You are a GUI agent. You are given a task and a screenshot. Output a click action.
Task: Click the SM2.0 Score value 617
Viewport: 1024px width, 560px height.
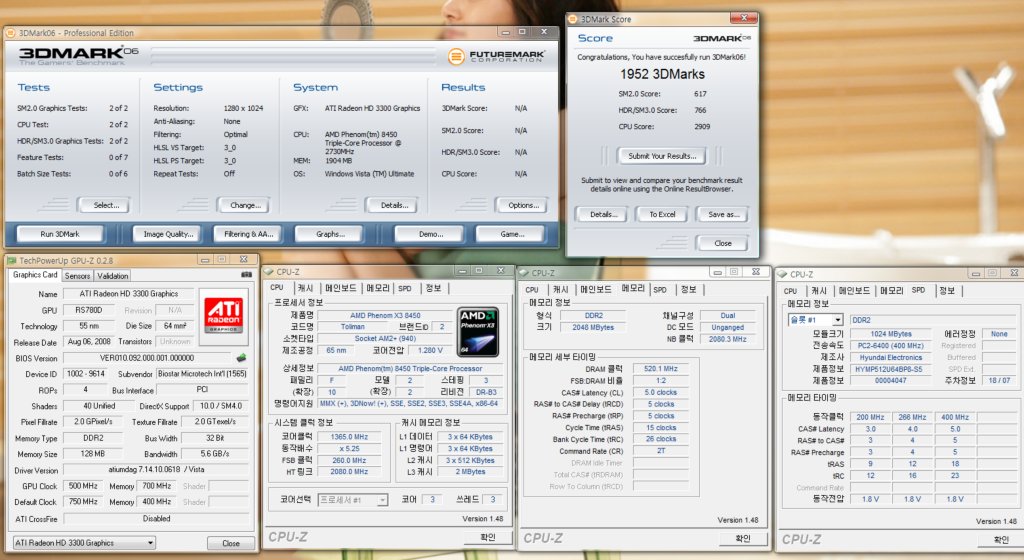coord(700,94)
